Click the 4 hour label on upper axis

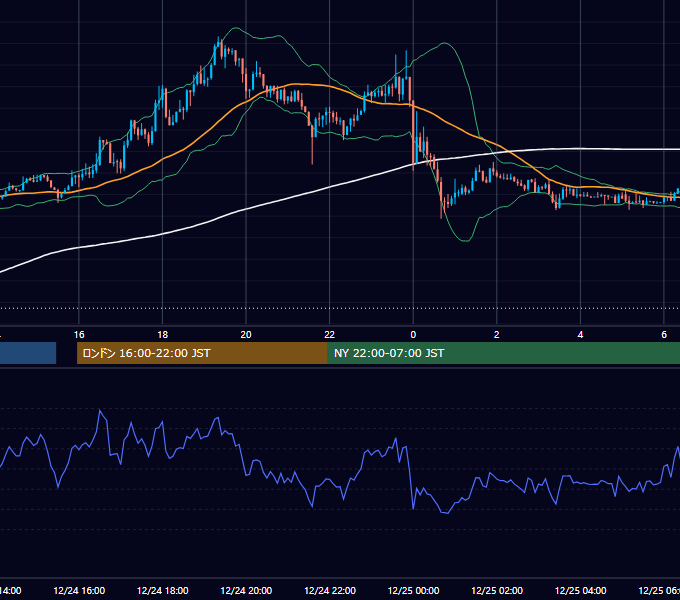pos(580,335)
